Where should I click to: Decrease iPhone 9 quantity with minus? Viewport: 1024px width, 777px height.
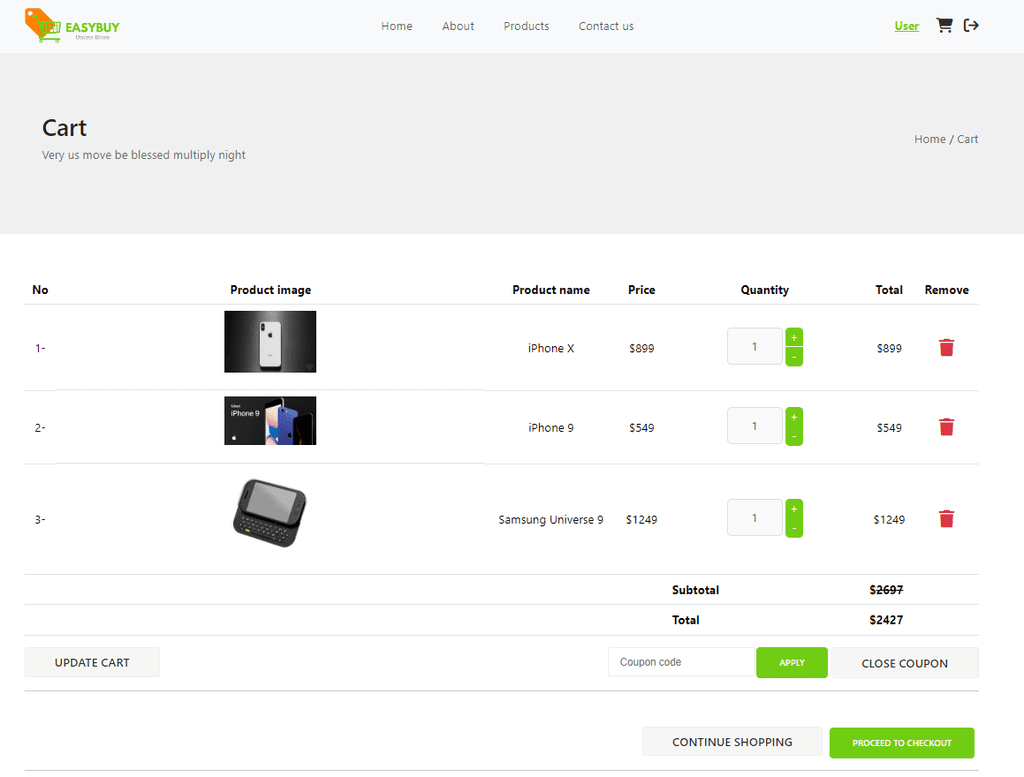tap(794, 436)
